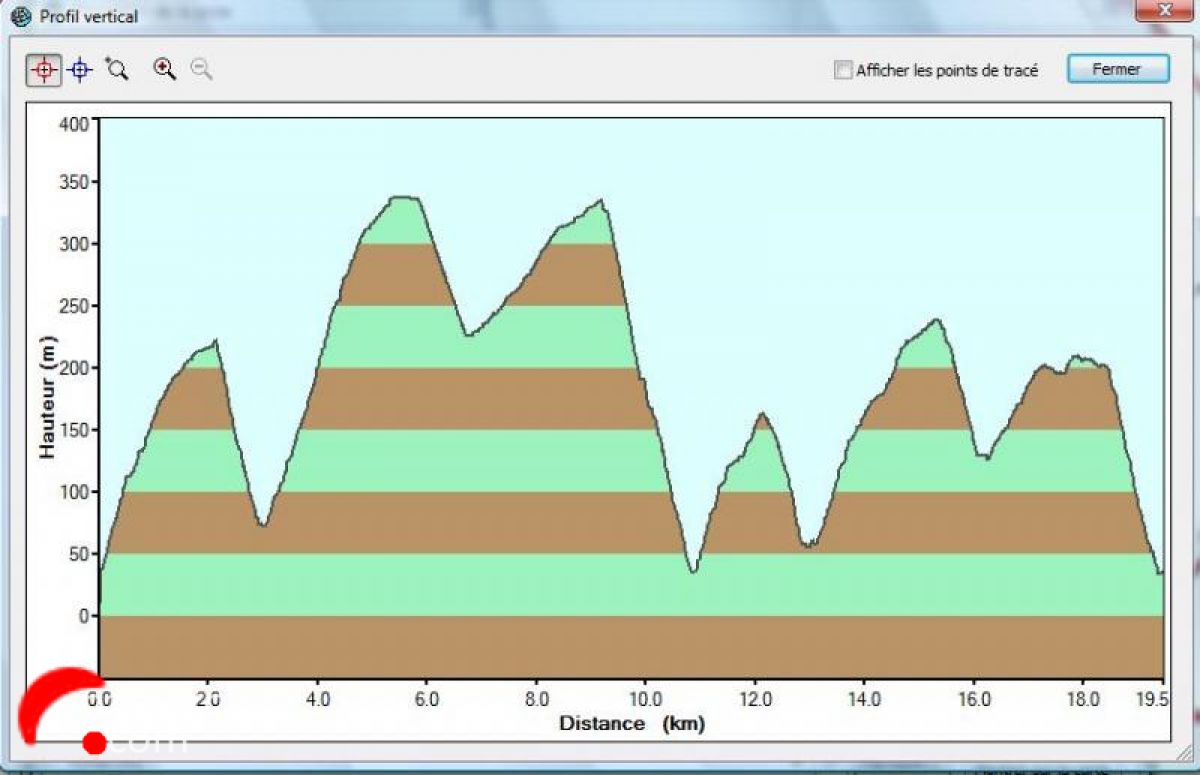The image size is (1200, 775).
Task: Enable the Afficher les points de tracé checkbox
Action: [843, 70]
